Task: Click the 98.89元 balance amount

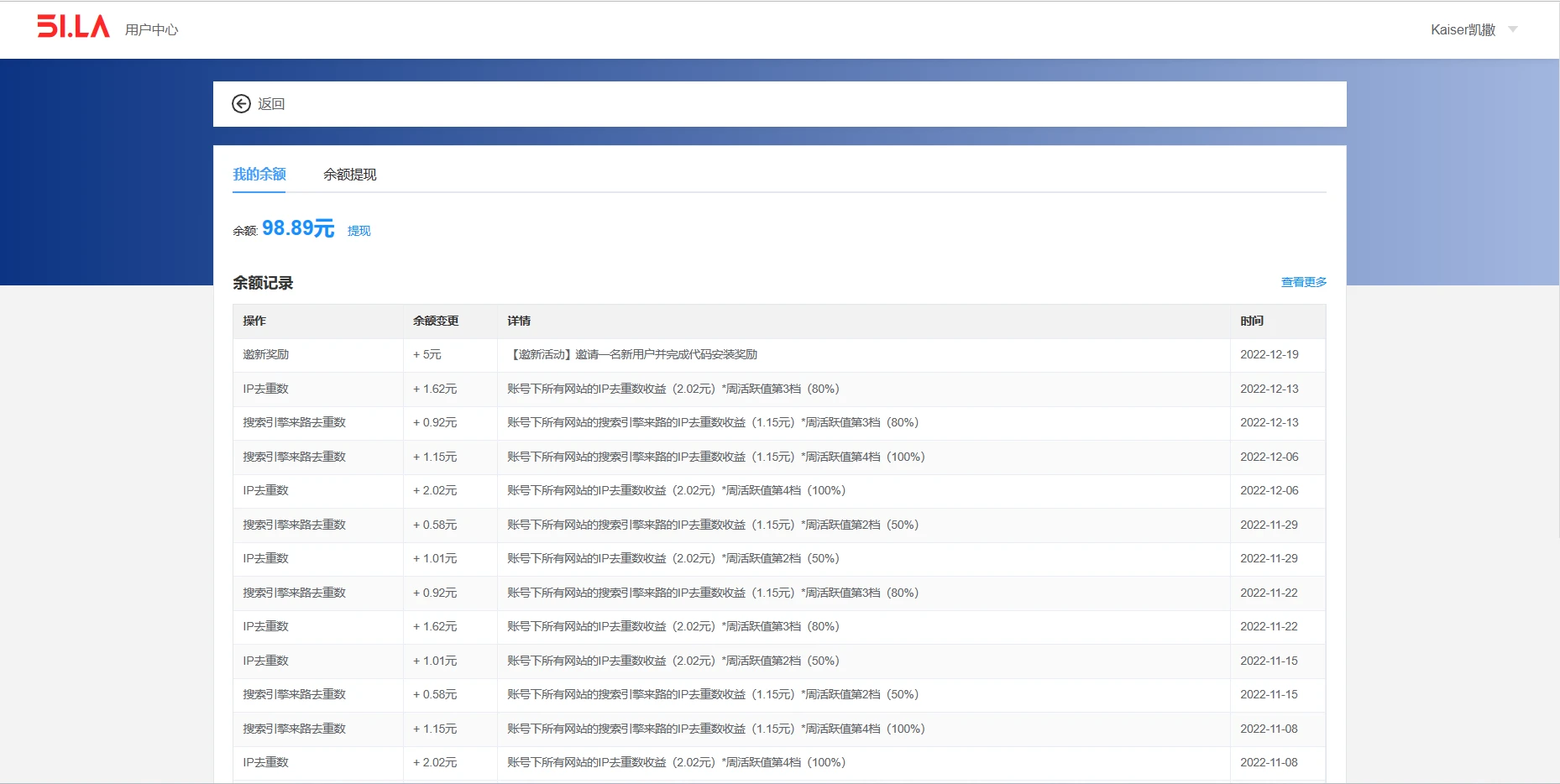Action: [x=297, y=228]
